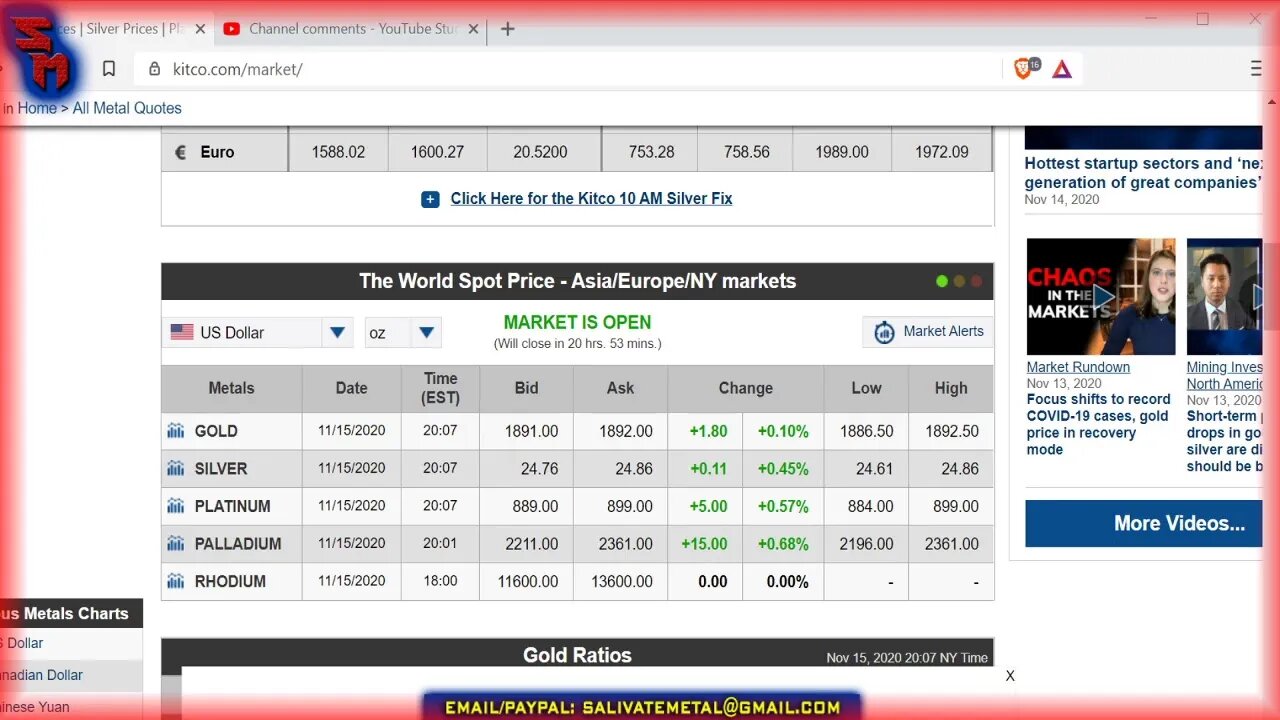Click the Brave Rewards triangle icon
The height and width of the screenshot is (720, 1280).
(x=1062, y=69)
